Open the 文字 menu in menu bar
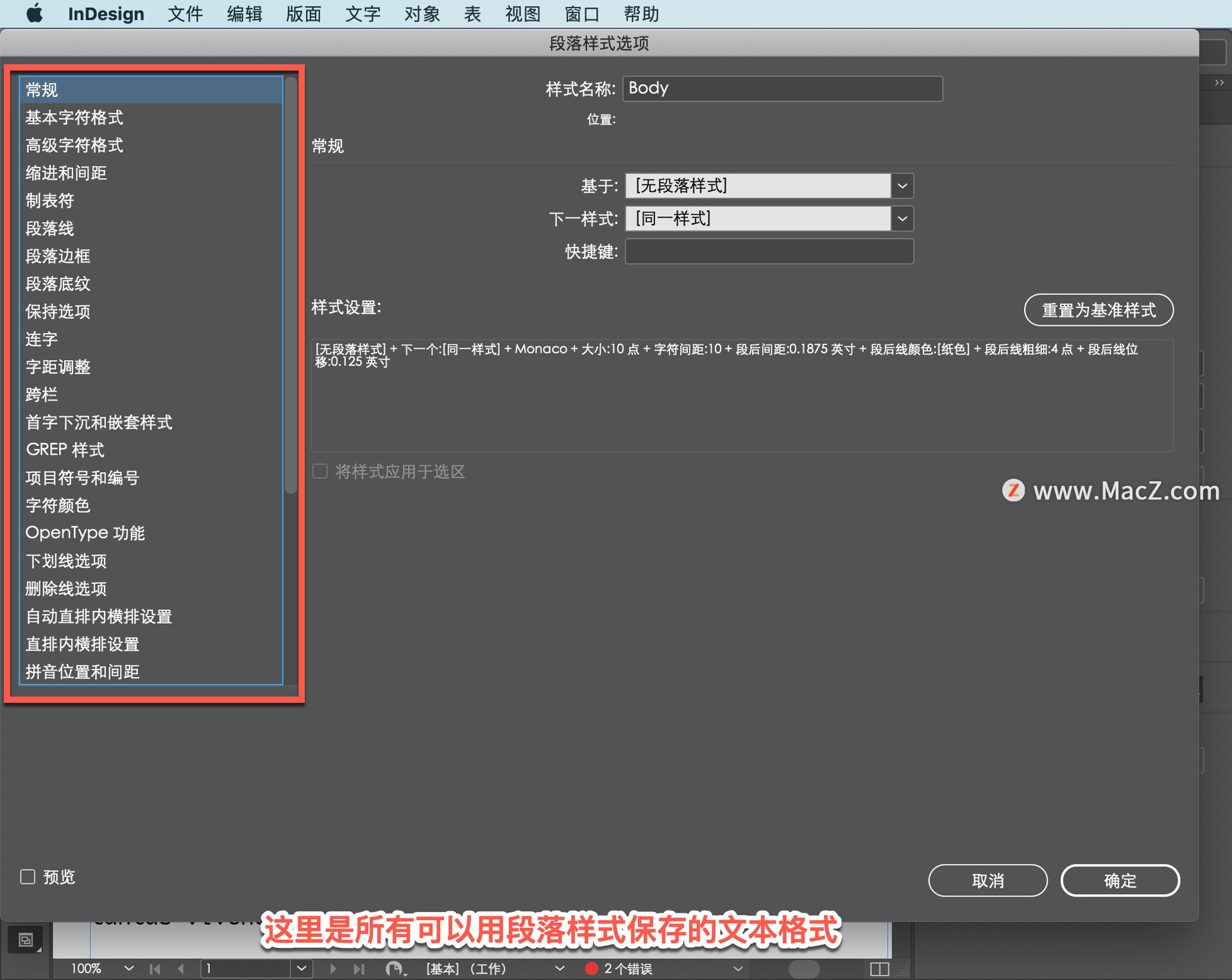 click(363, 13)
